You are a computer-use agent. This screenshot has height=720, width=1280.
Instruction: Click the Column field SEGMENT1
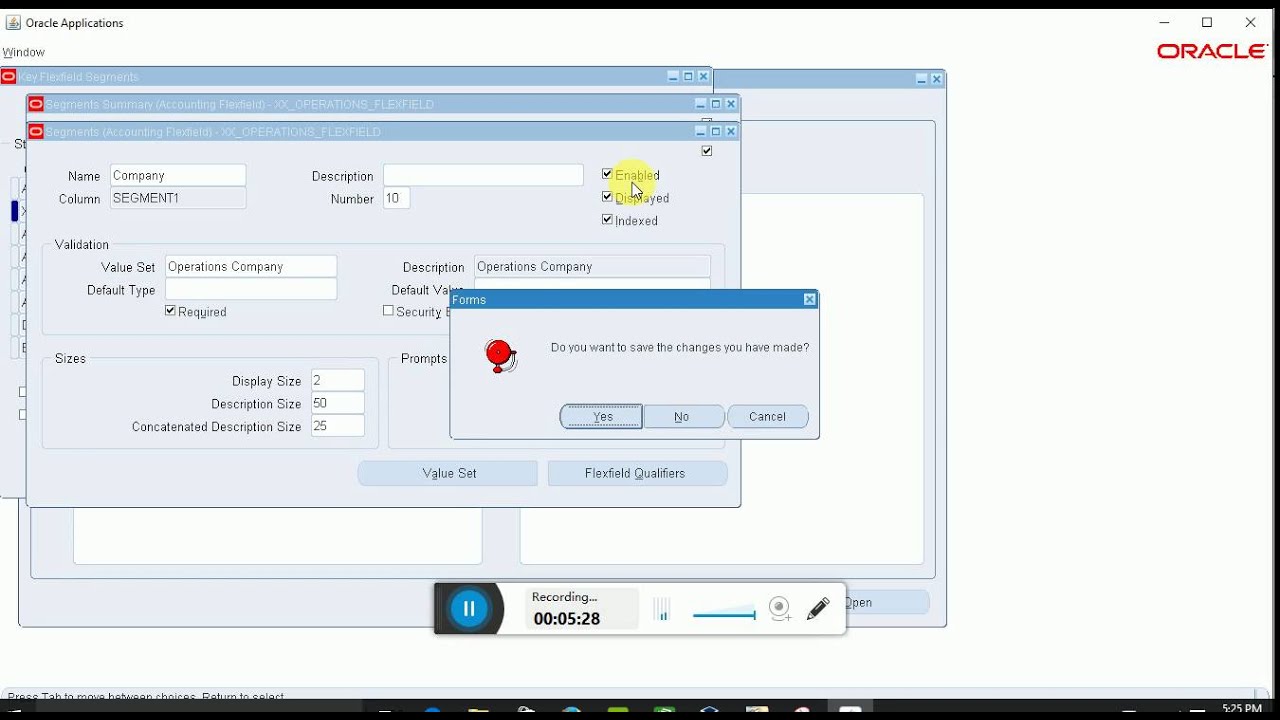pyautogui.click(x=178, y=198)
